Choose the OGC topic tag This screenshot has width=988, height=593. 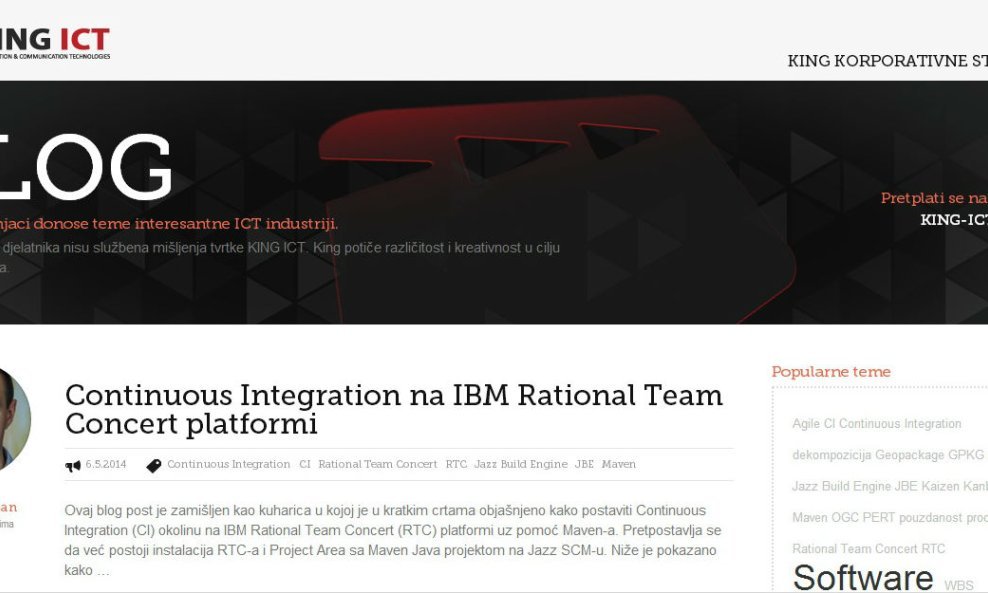point(845,517)
